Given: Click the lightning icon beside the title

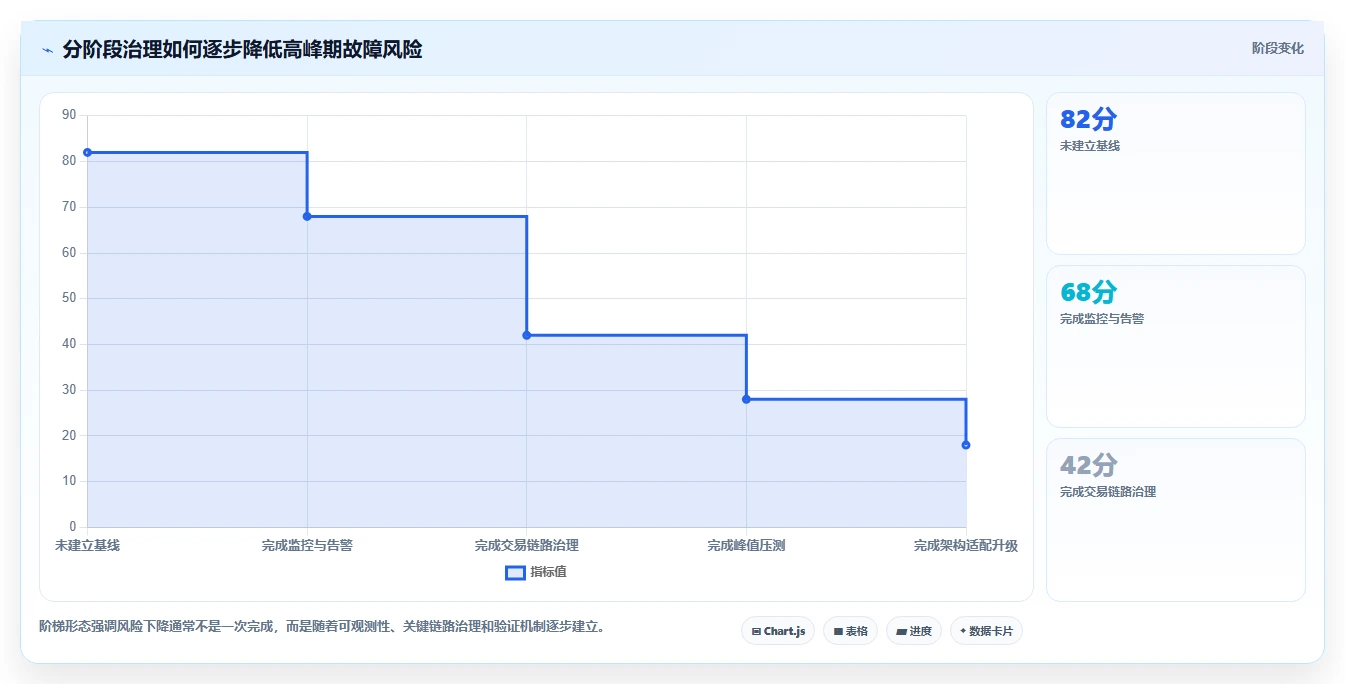Looking at the screenshot, I should tap(48, 50).
